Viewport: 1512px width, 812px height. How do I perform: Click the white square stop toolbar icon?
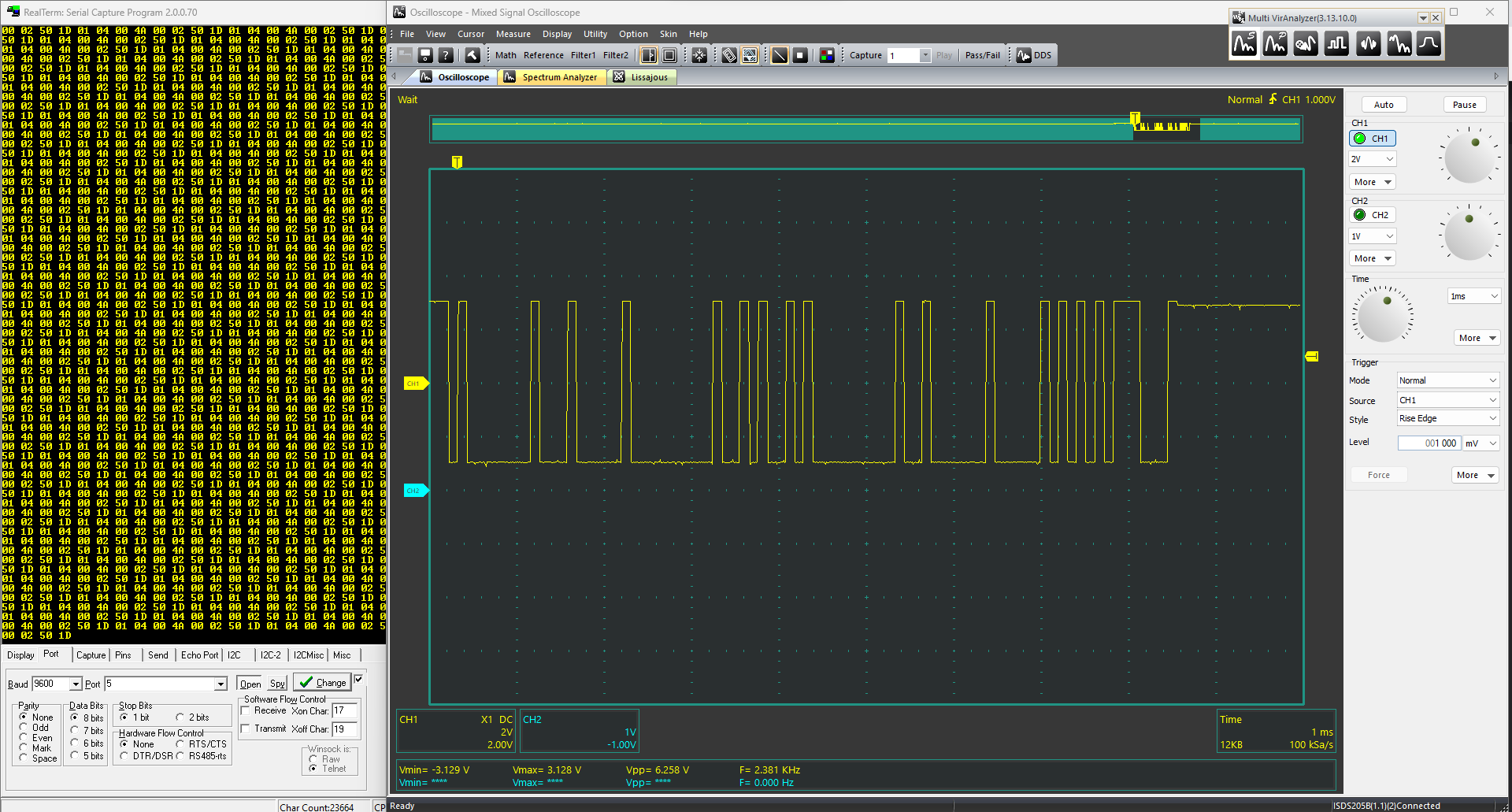pos(800,55)
